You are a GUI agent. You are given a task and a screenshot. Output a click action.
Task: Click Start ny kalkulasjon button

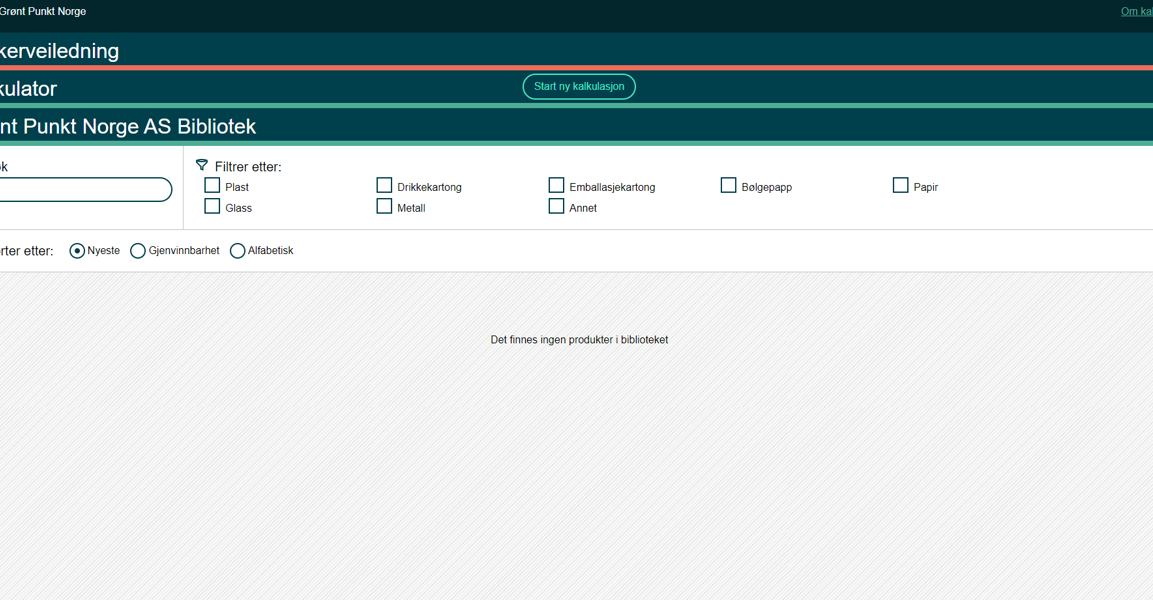click(x=579, y=87)
